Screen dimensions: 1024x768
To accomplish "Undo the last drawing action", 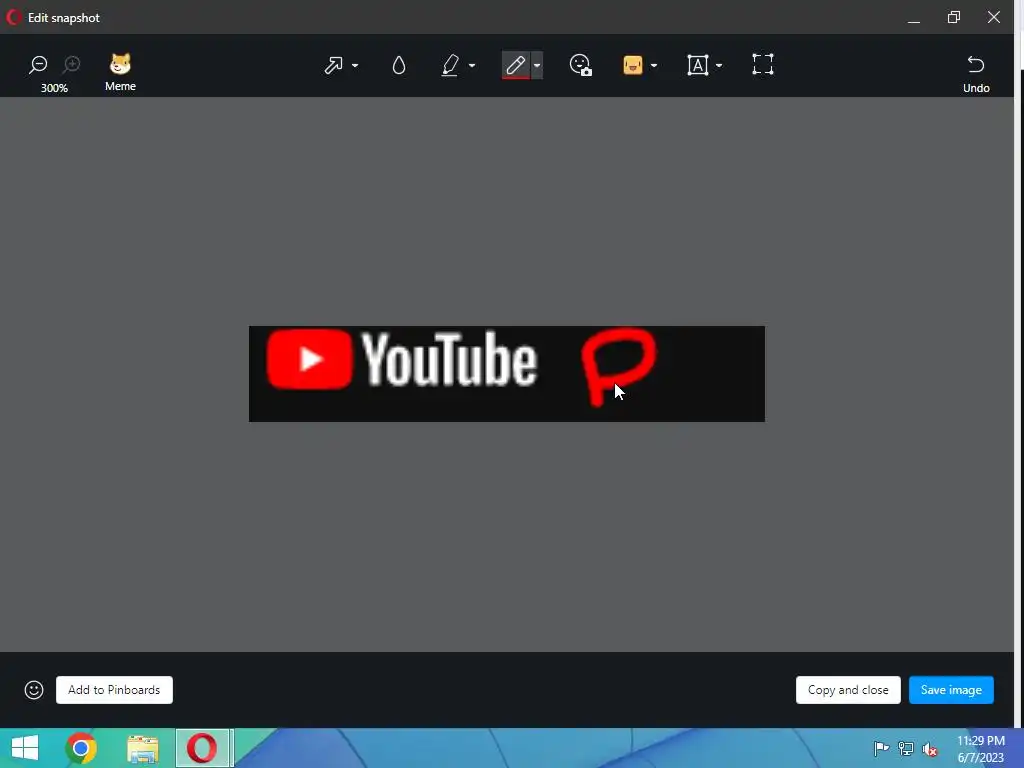I will point(976,74).
